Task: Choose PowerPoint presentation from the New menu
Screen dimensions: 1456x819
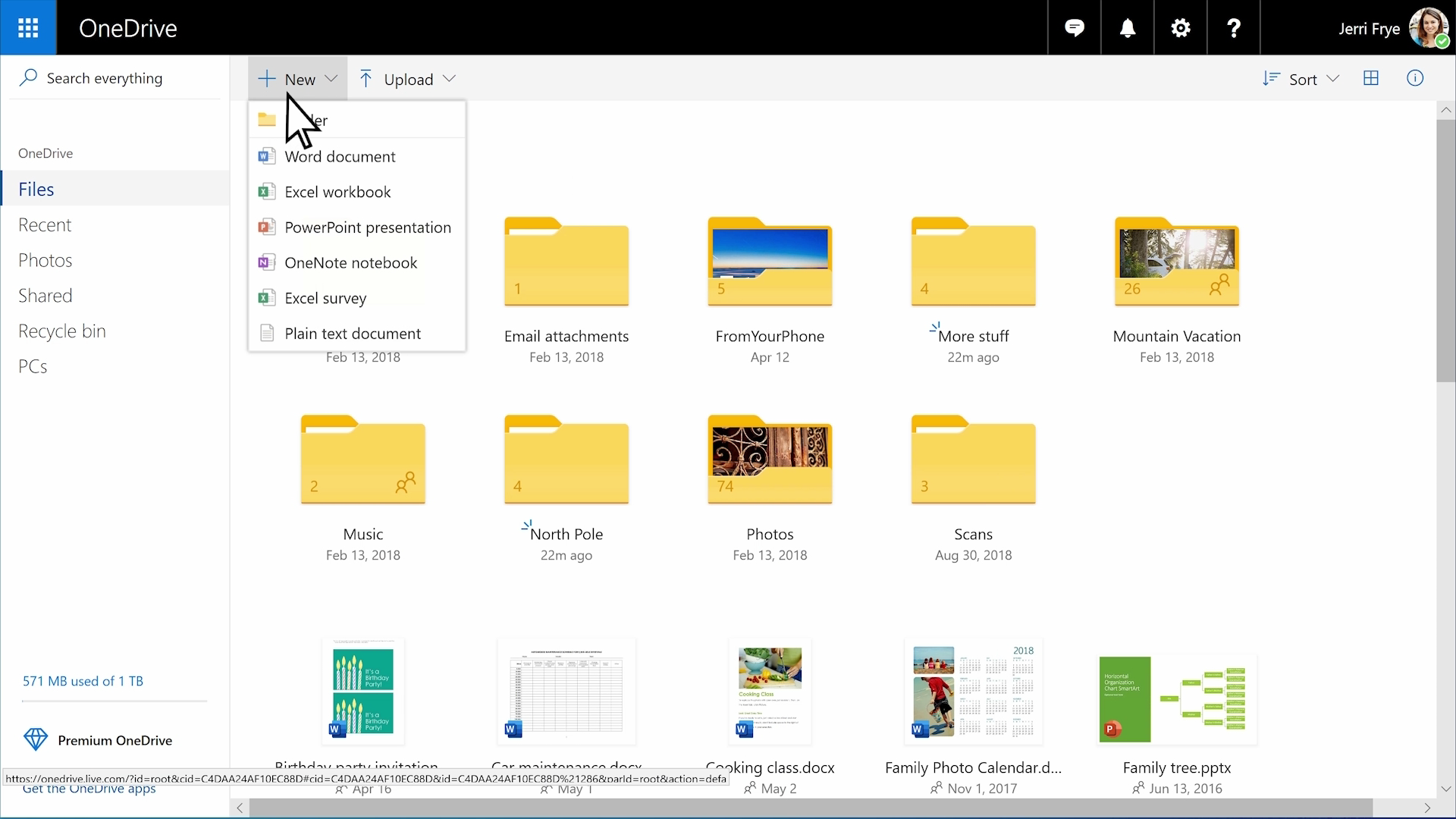Action: (x=356, y=227)
